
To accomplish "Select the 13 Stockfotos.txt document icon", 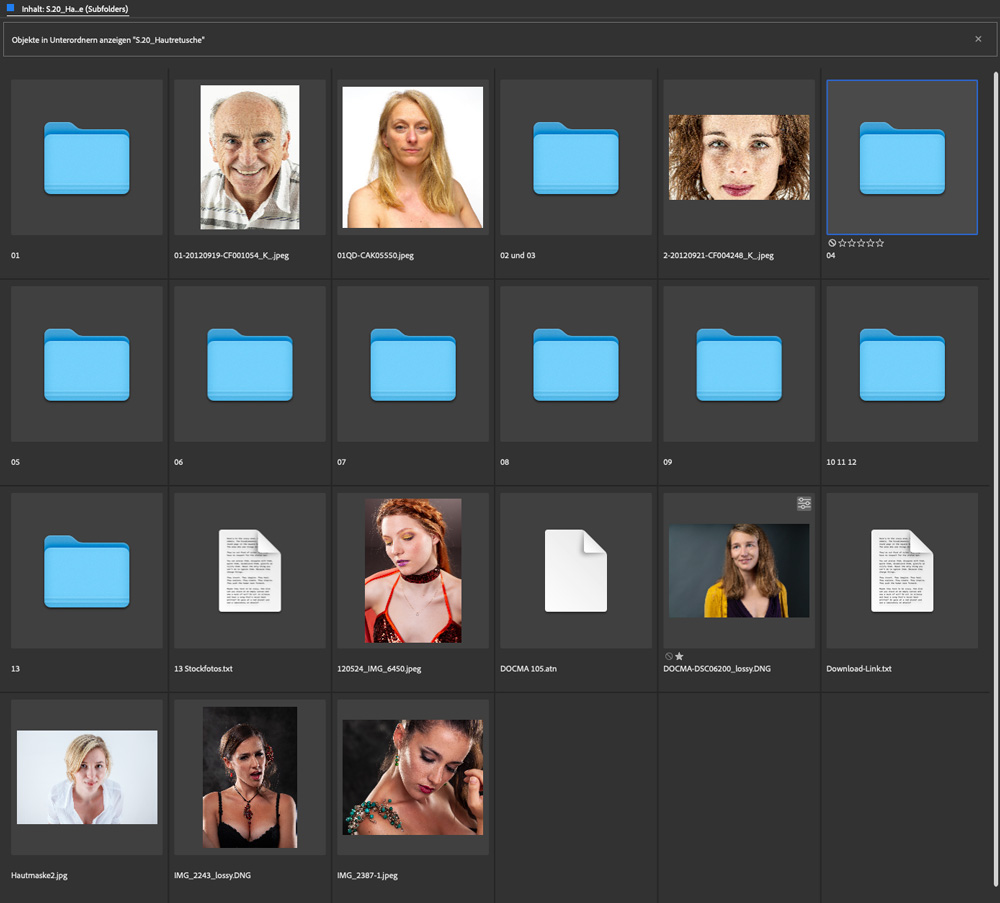I will pyautogui.click(x=249, y=570).
